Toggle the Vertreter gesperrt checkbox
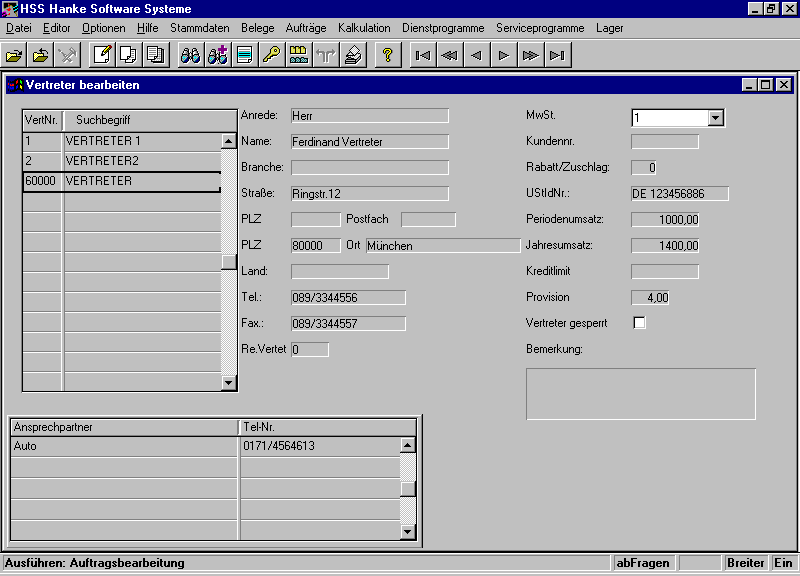800x576 pixels. pos(640,322)
